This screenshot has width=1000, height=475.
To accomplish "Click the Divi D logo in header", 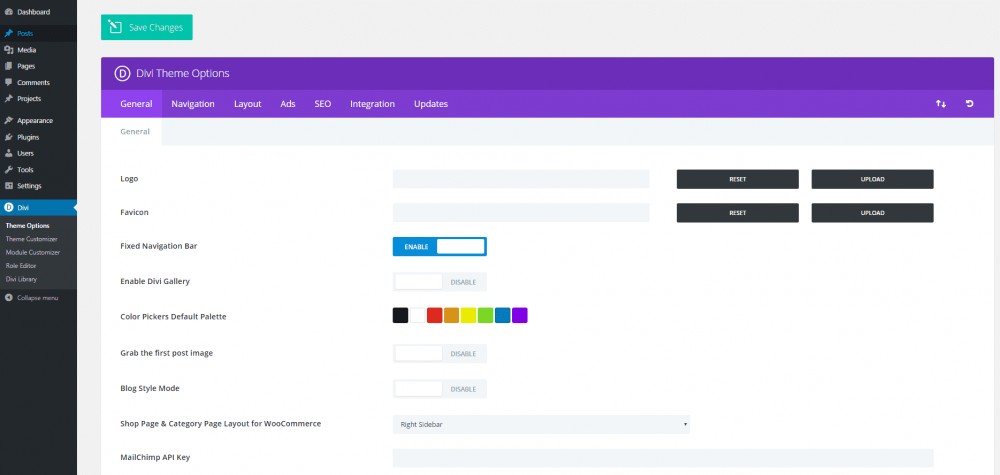I will (x=122, y=73).
